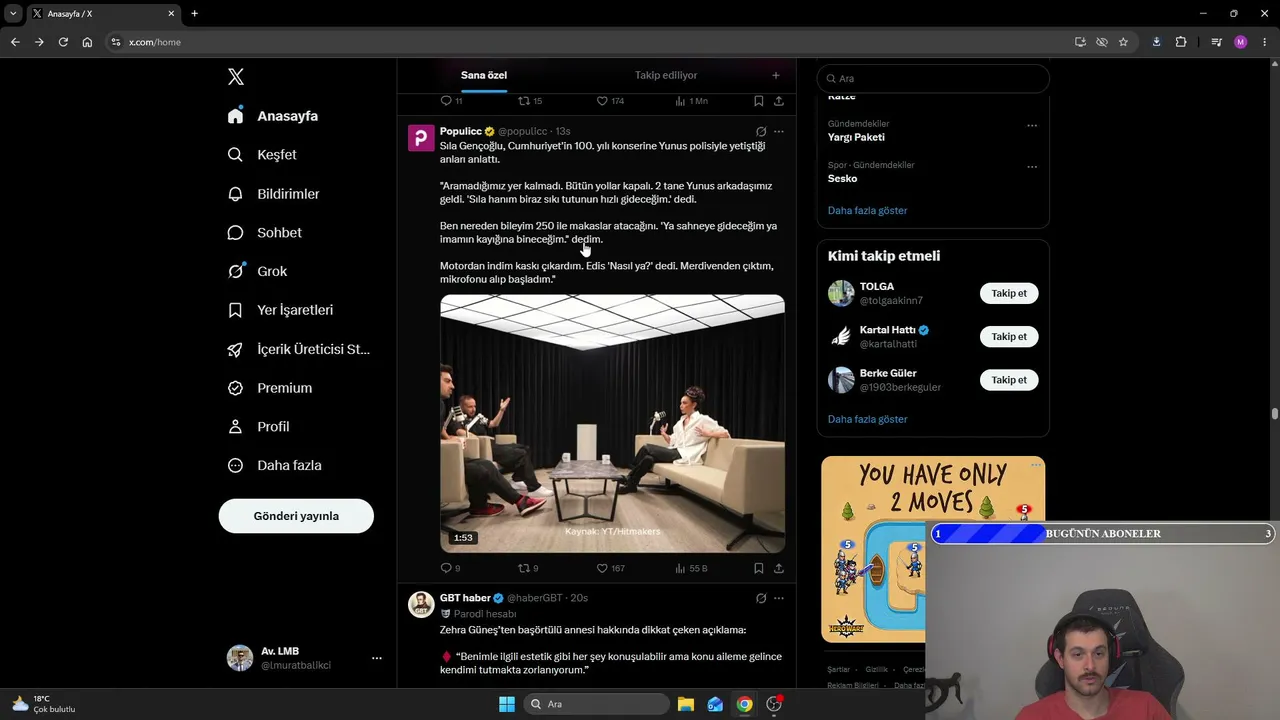
Task: Reload the page in Chrome
Action: click(63, 42)
